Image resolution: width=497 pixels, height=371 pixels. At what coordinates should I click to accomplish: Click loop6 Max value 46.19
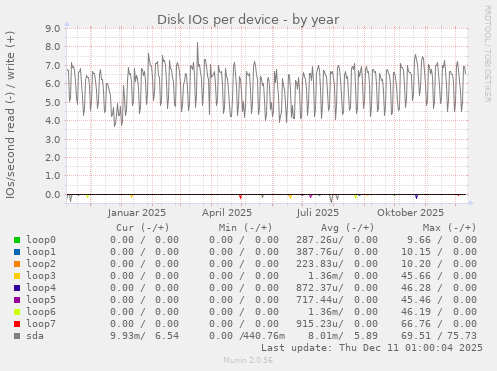pyautogui.click(x=416, y=312)
